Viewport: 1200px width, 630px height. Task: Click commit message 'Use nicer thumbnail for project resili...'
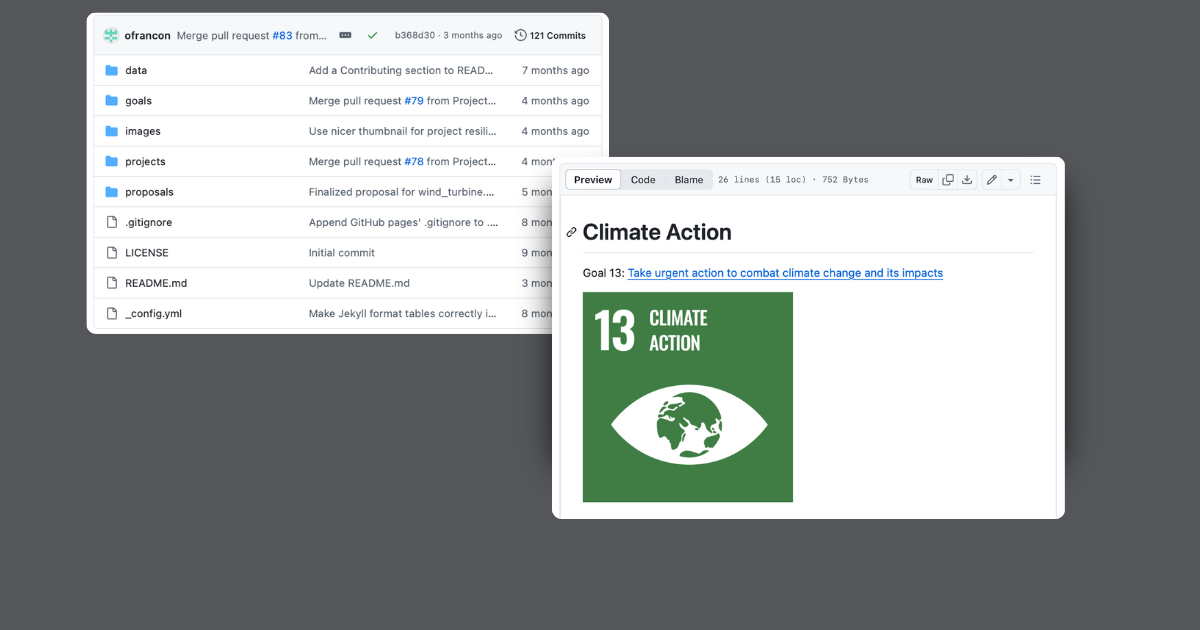pos(402,131)
